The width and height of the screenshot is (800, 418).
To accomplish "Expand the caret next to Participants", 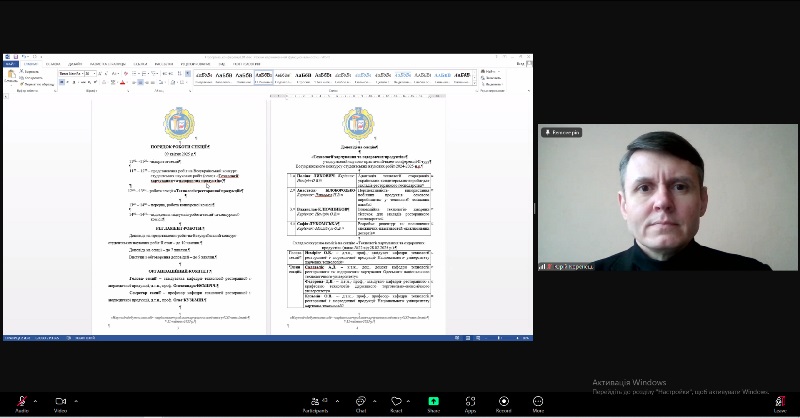I will [337, 401].
